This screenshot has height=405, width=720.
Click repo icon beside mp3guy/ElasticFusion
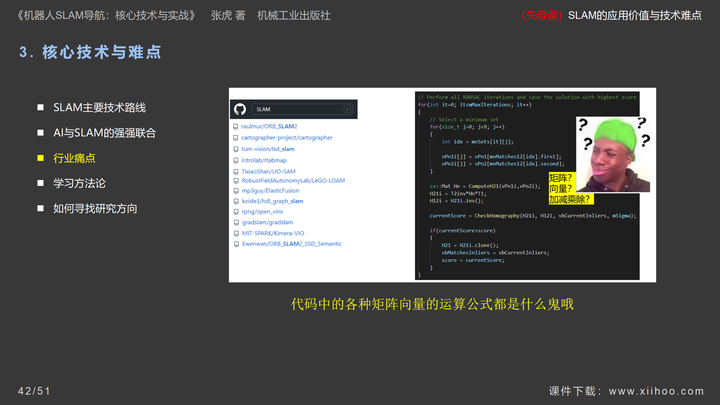click(x=236, y=191)
